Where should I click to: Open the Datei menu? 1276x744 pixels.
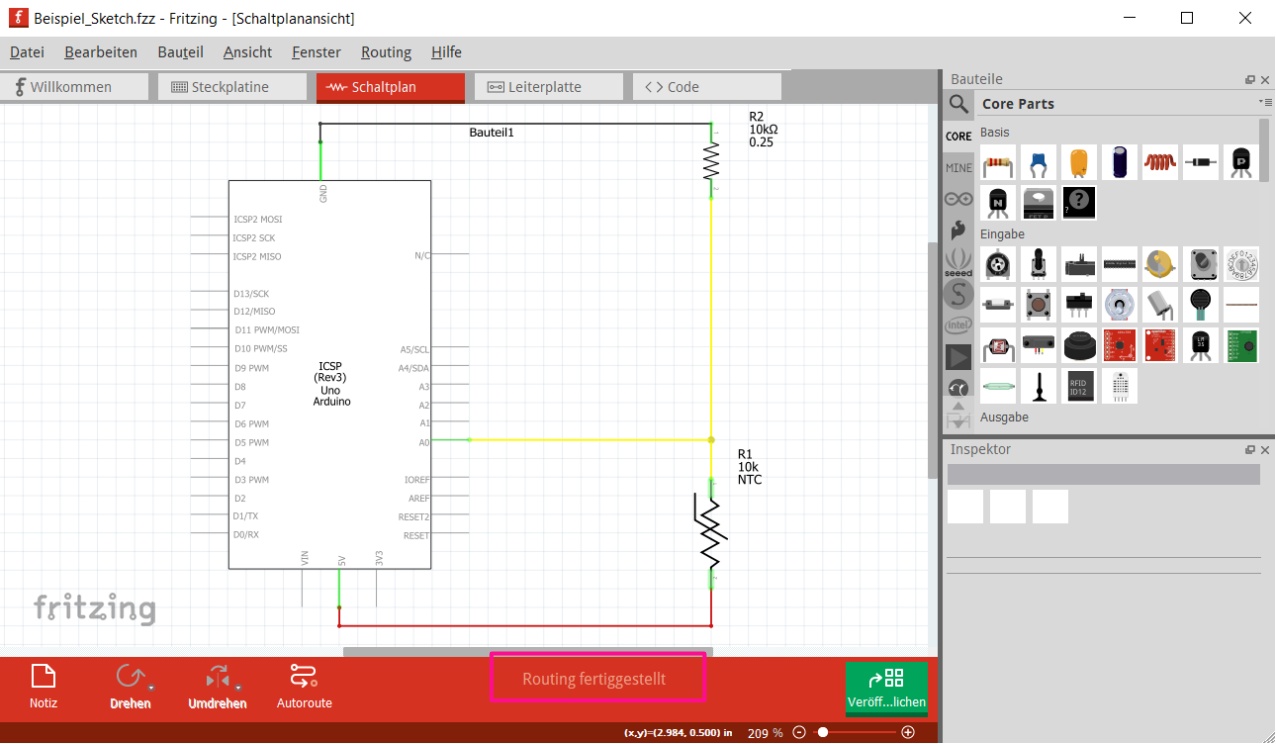27,52
